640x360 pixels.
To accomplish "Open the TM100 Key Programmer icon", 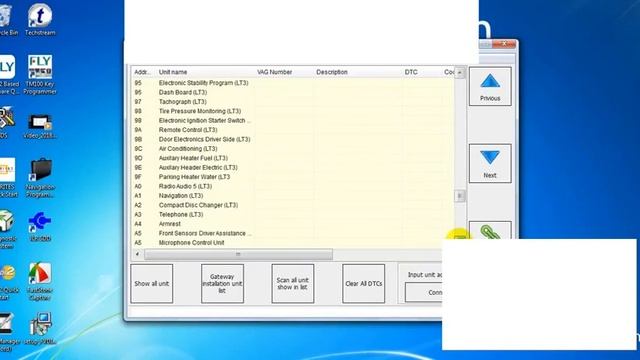I will point(40,75).
